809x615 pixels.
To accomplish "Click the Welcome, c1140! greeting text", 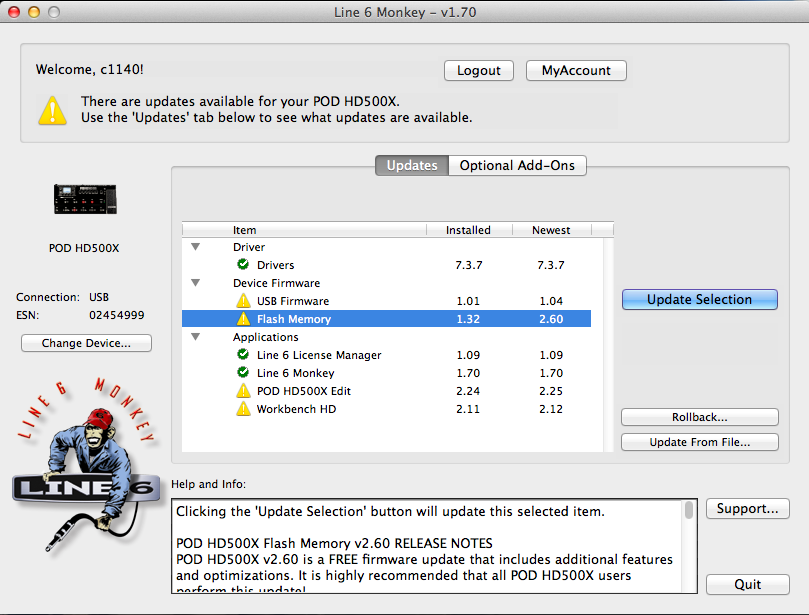I will (x=90, y=69).
